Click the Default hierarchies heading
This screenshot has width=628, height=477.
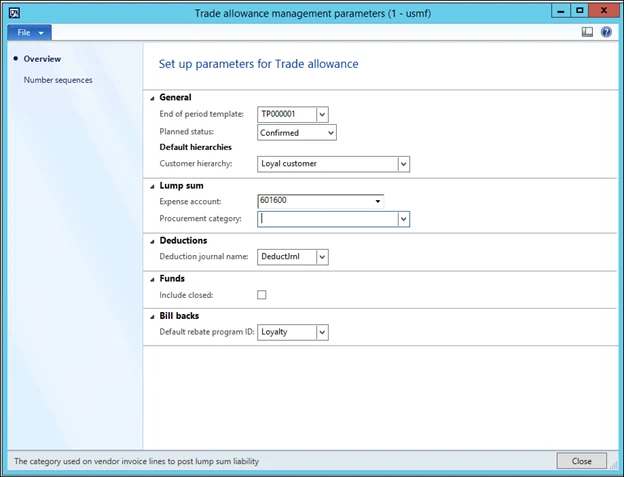pos(195,147)
